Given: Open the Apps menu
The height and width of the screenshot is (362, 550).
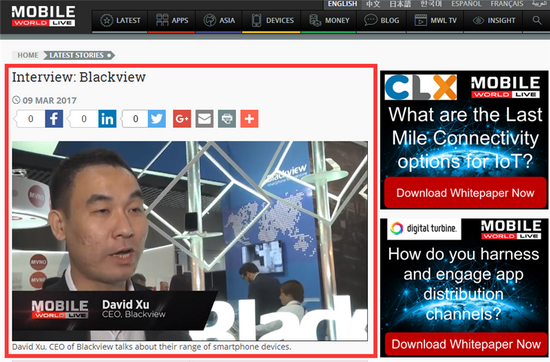Looking at the screenshot, I should 172,21.
